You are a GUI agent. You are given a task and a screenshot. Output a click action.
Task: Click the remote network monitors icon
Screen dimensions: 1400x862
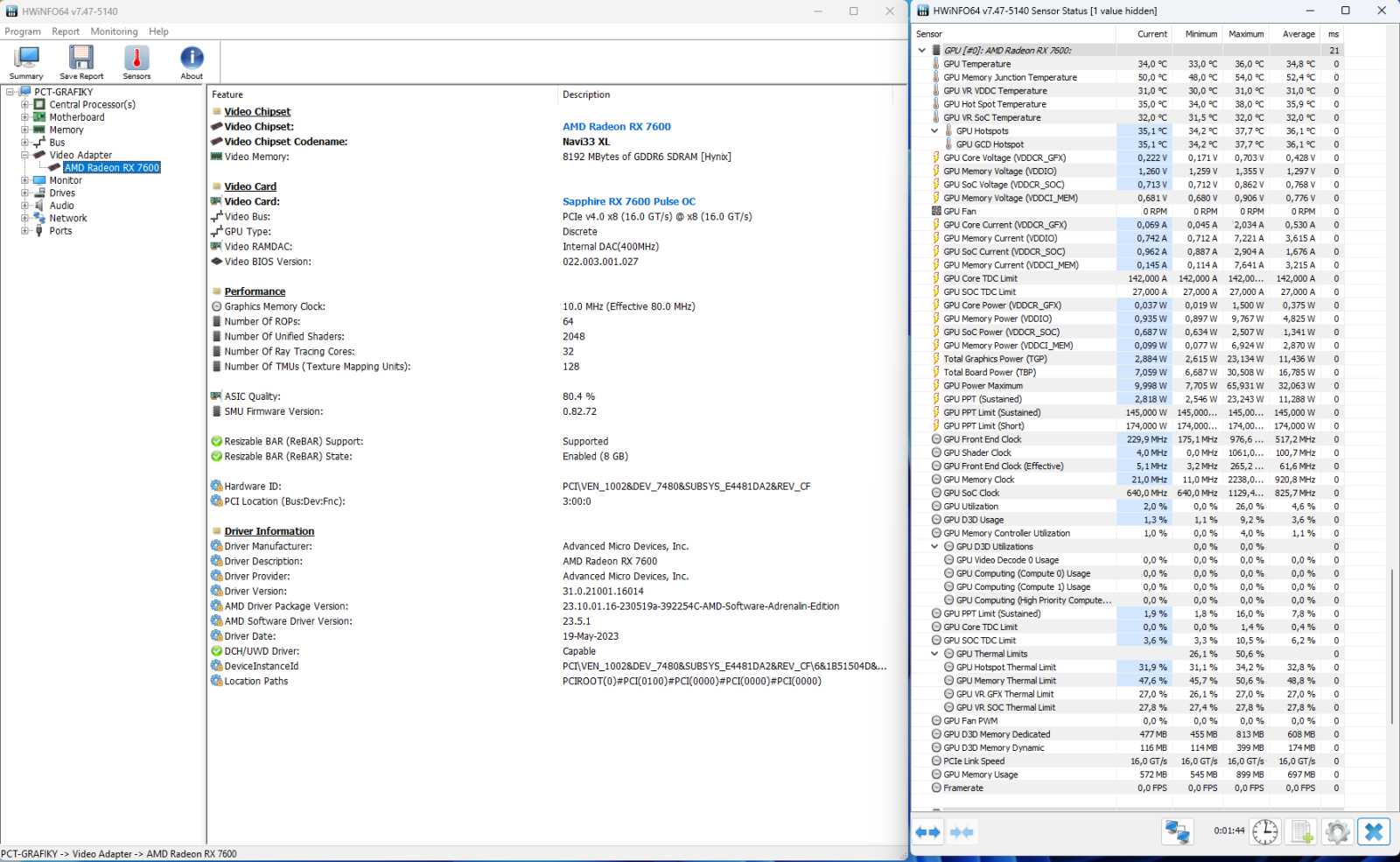click(1178, 831)
